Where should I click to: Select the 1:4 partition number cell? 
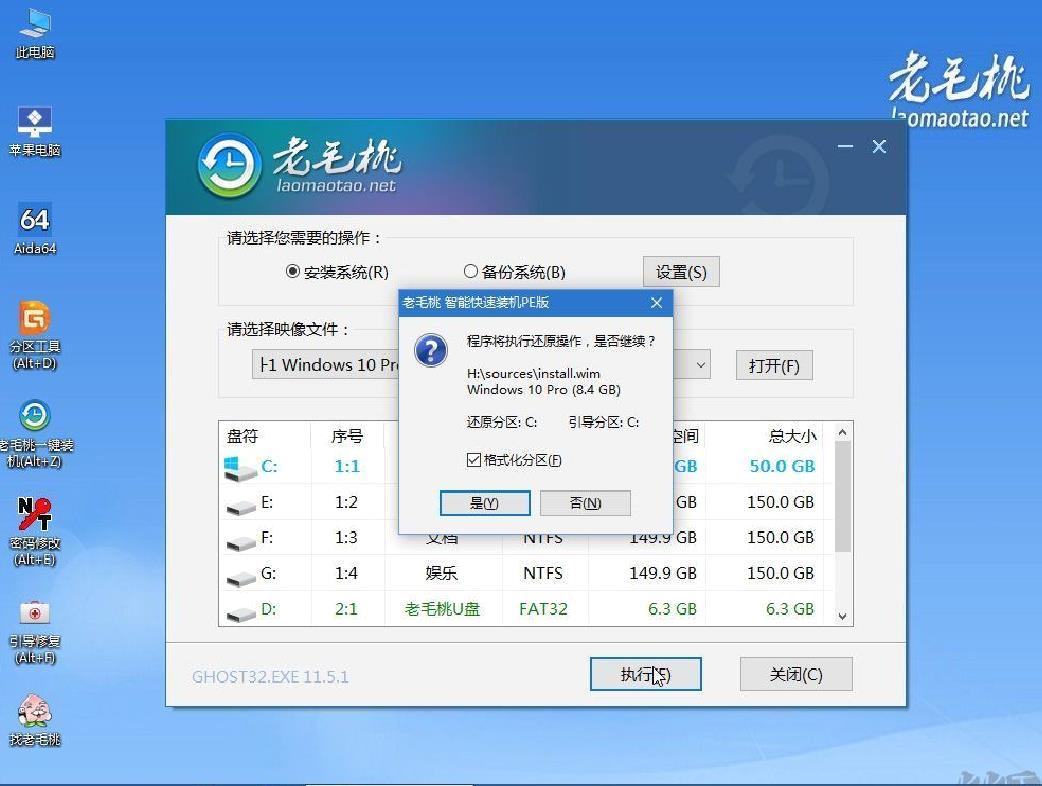[346, 573]
